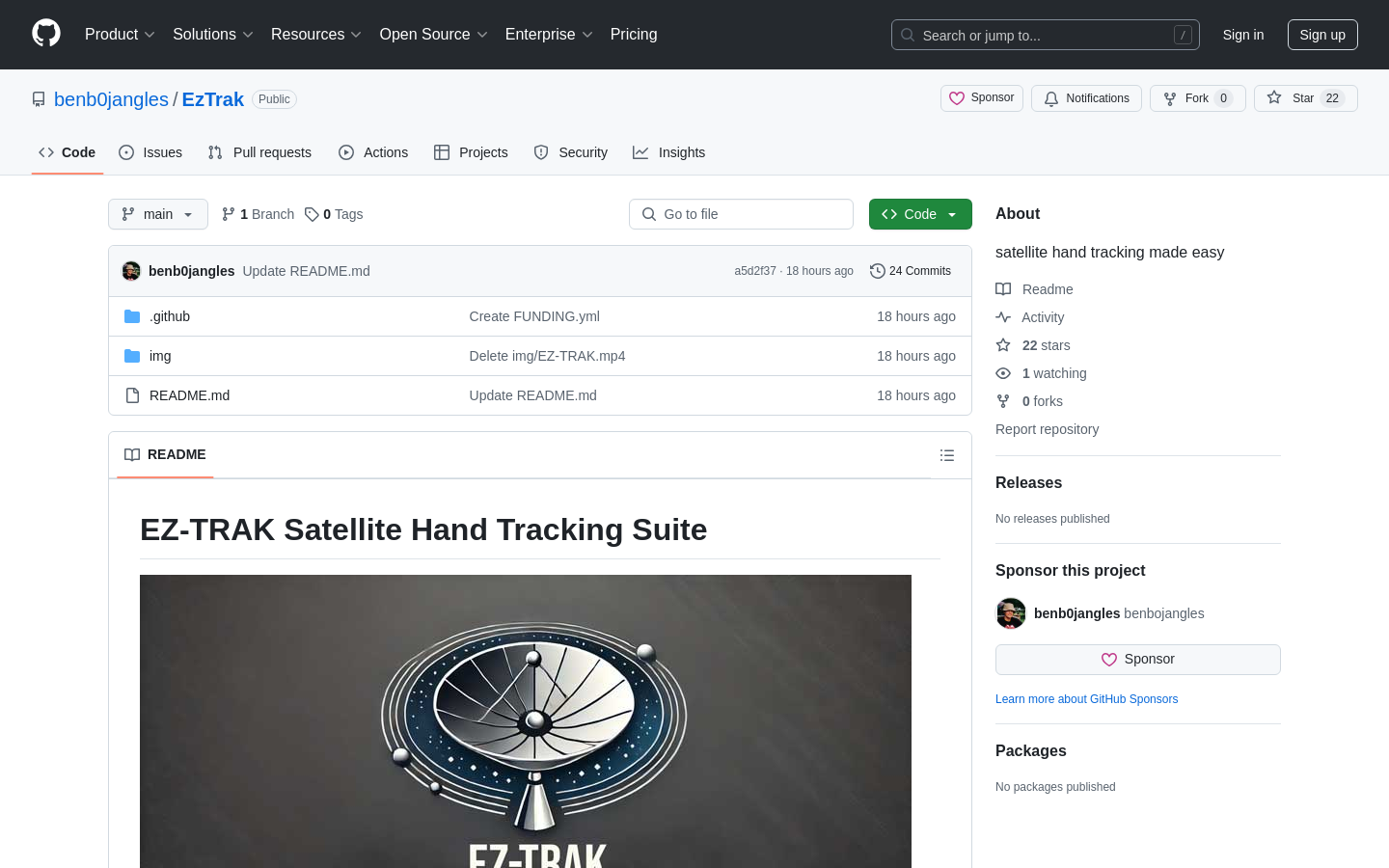View the 0 Tags list
Screen dimensions: 1389x868
(334, 214)
